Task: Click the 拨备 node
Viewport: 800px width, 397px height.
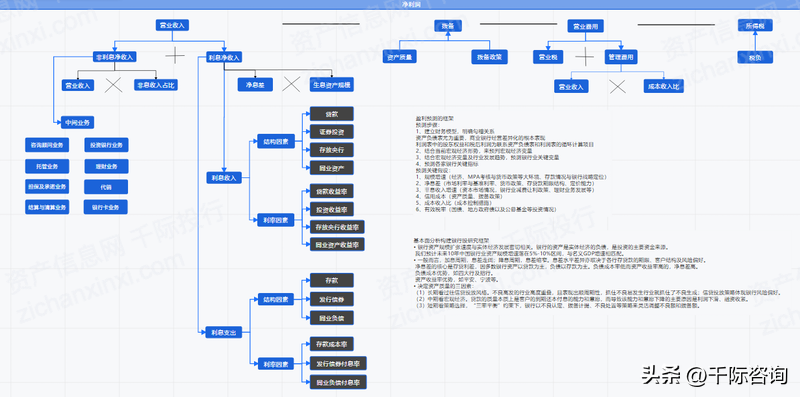Action: [448, 26]
